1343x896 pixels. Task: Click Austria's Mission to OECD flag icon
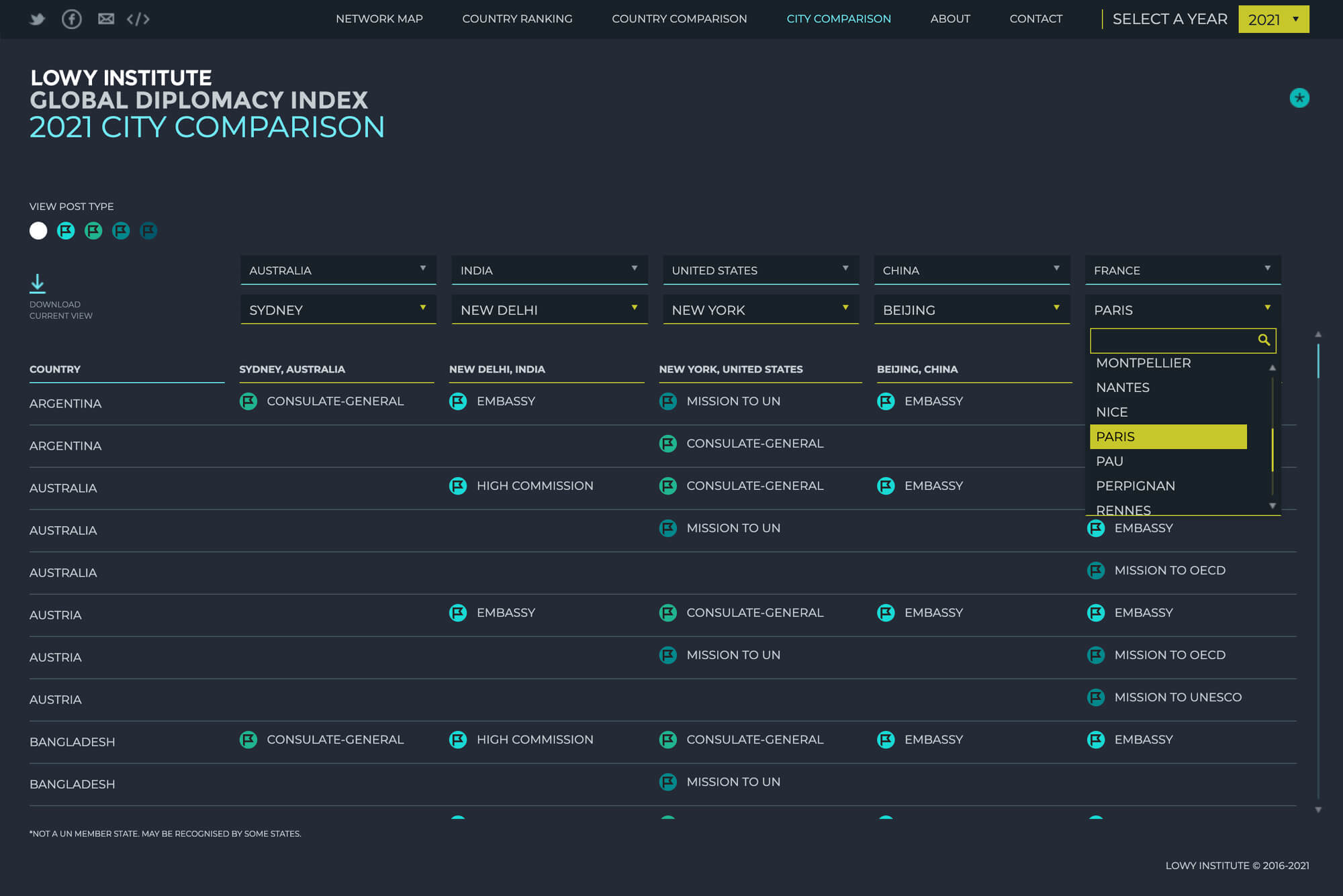pos(1096,655)
